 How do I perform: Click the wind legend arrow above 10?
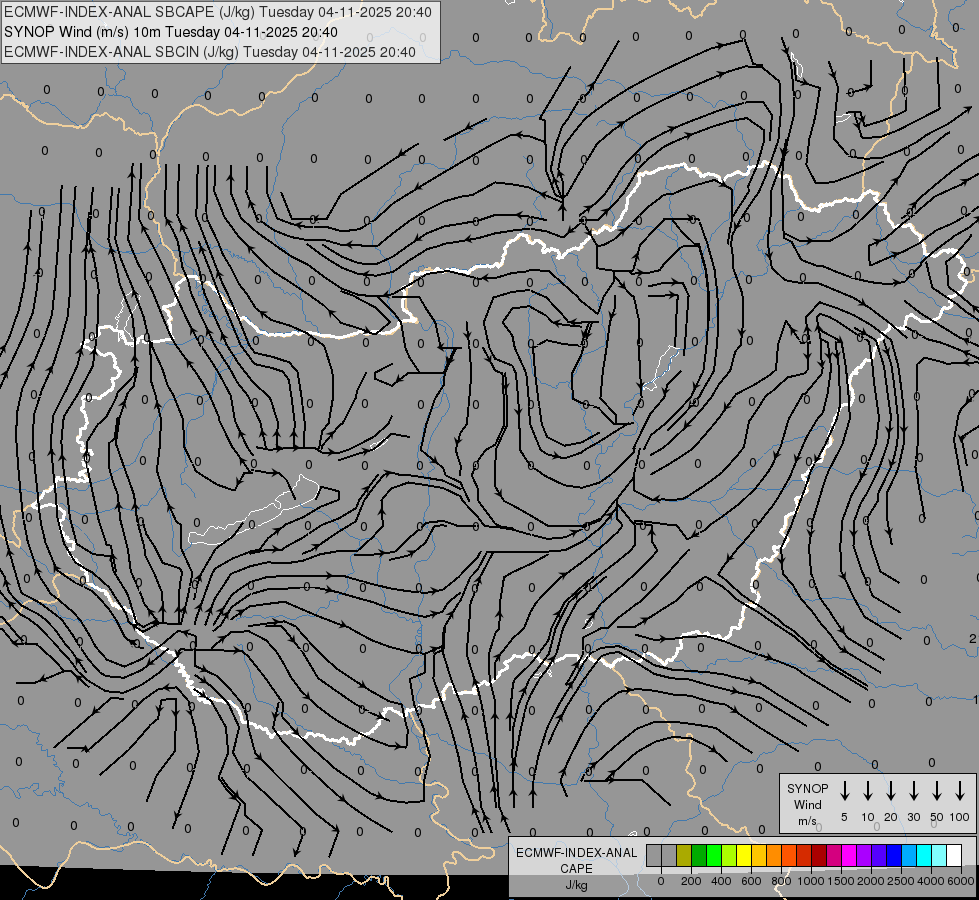[868, 791]
